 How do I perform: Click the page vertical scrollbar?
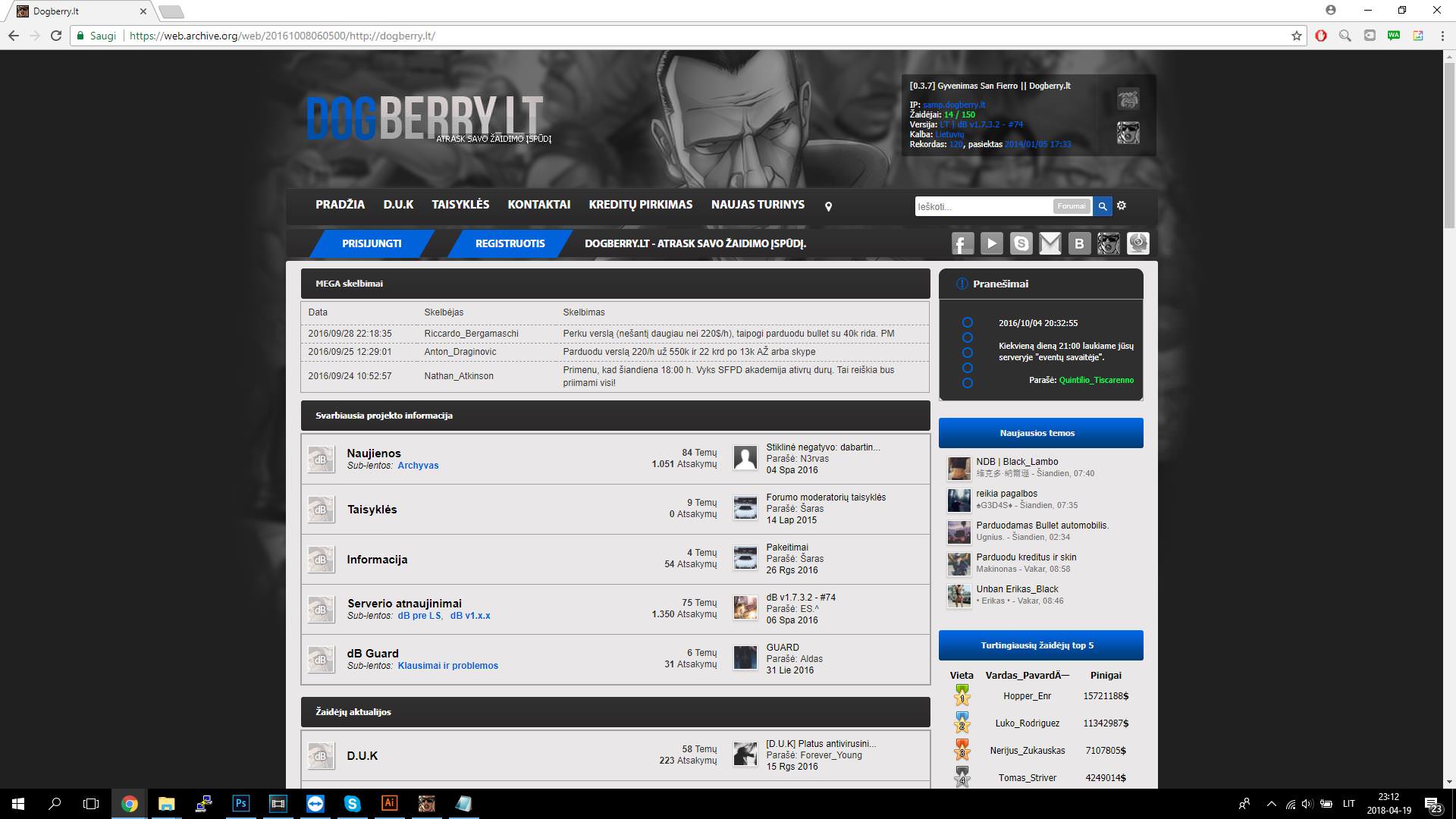click(x=1448, y=144)
